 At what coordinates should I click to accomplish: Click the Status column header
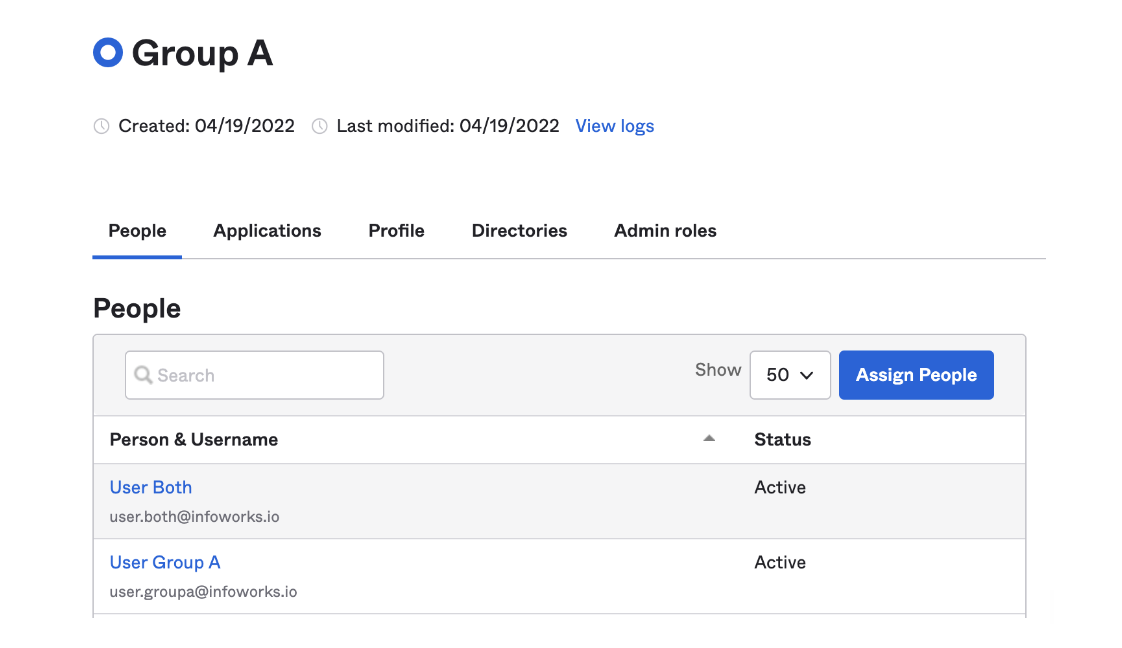(783, 439)
